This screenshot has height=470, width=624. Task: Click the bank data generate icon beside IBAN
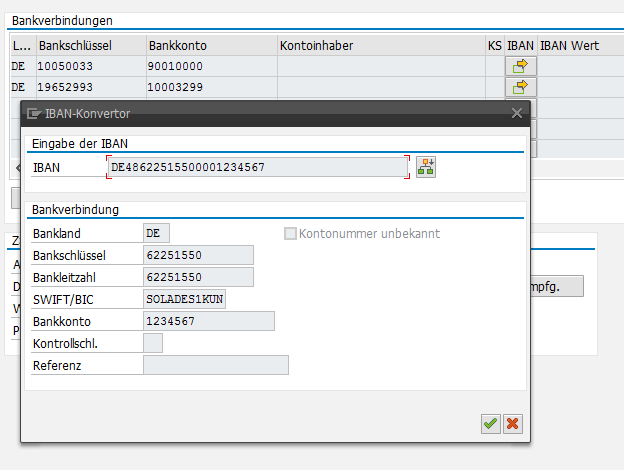(427, 167)
